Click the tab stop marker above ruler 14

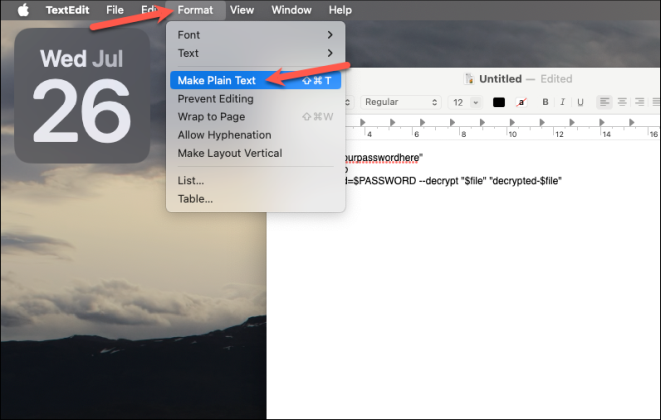[602, 122]
